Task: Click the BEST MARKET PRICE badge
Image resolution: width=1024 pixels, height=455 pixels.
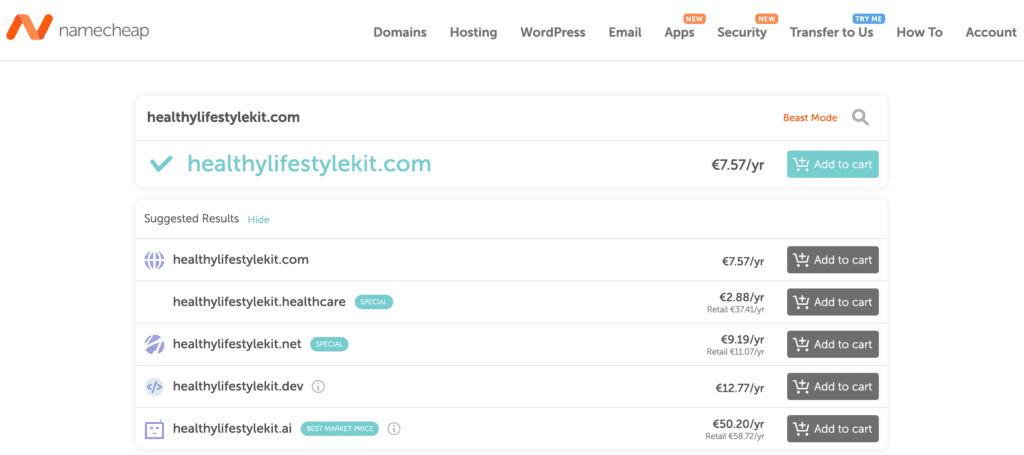Action: [340, 429]
